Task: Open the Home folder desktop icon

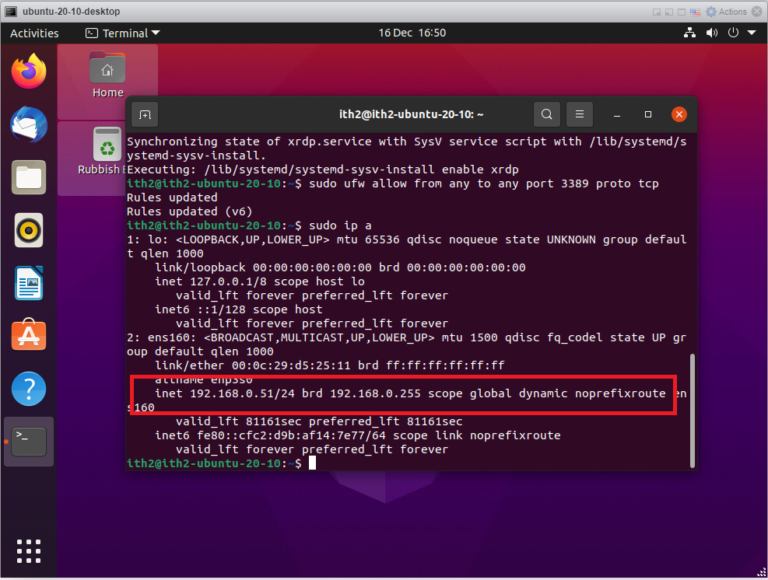Action: click(x=107, y=75)
